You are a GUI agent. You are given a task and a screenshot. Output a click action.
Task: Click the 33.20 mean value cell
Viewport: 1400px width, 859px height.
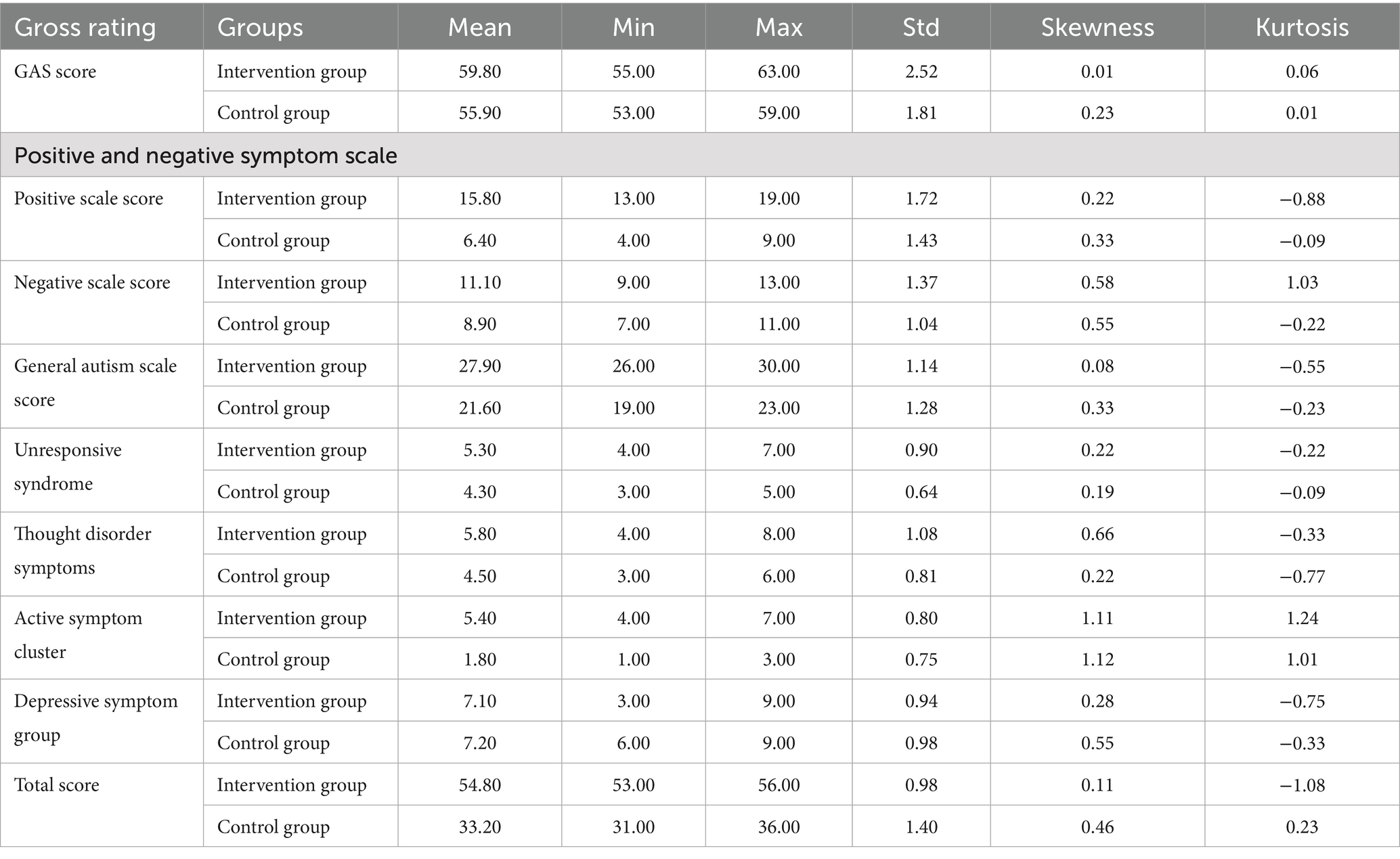pyautogui.click(x=479, y=827)
